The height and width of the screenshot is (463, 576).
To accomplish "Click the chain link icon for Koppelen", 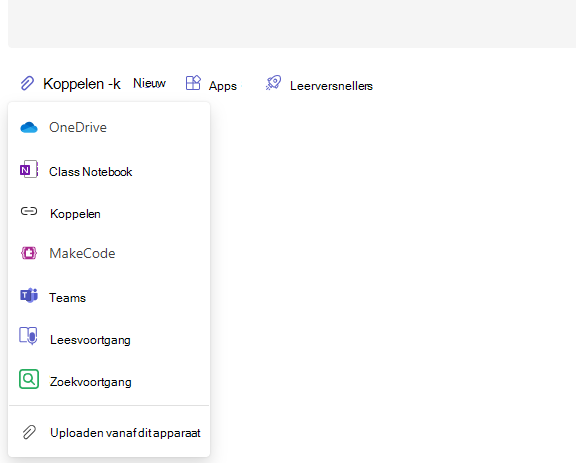I will (x=29, y=211).
